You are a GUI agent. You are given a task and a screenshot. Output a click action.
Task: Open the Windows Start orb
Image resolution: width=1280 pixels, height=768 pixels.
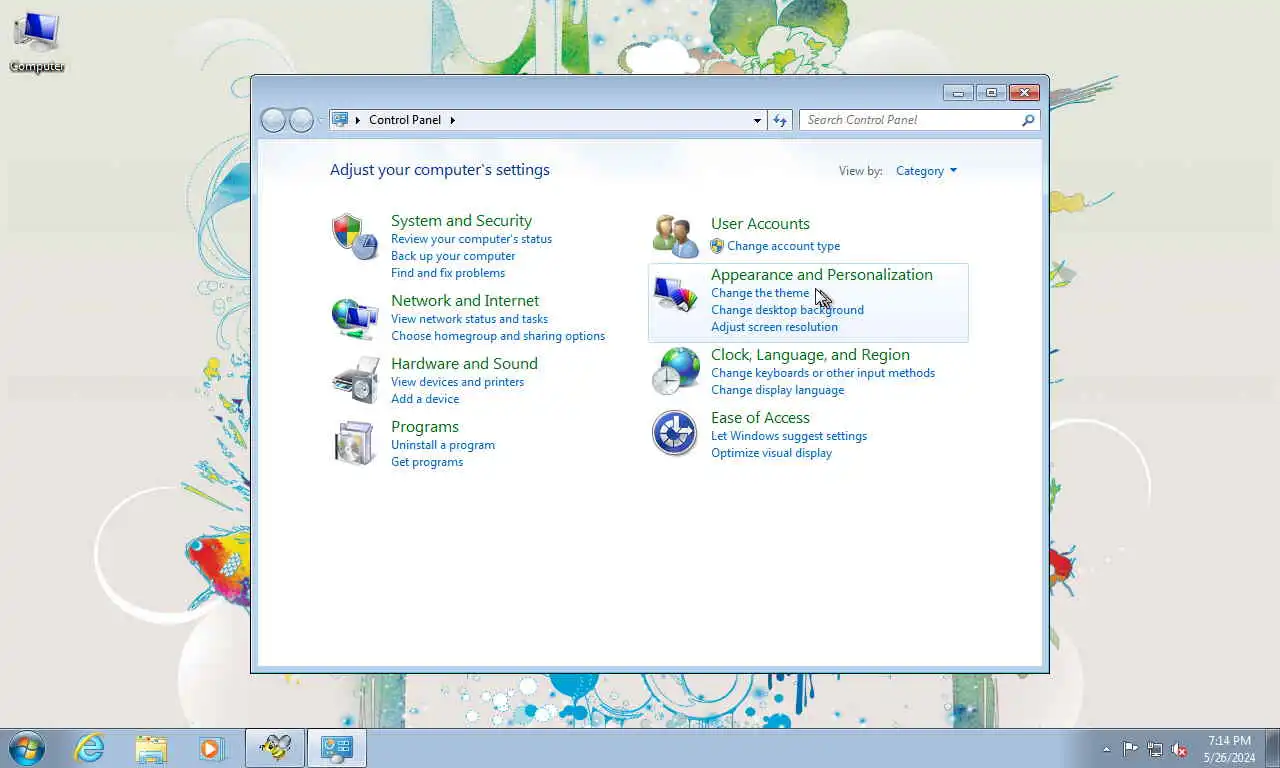[26, 748]
